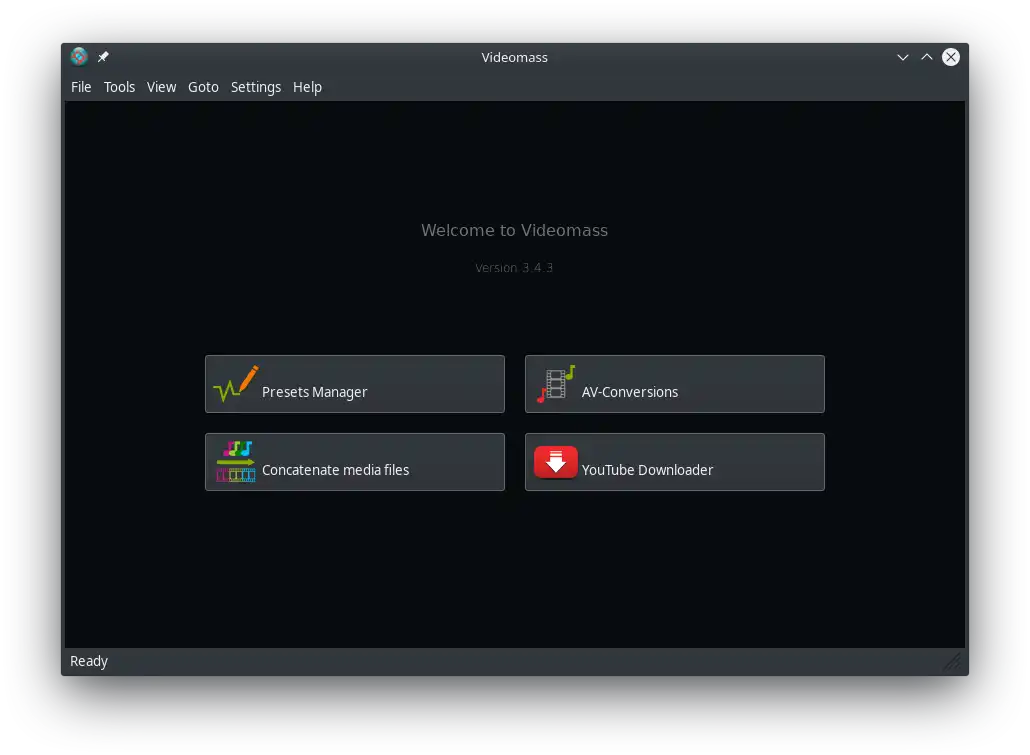Open Concatenate media files via its label
This screenshot has height=755, width=1030.
pos(335,470)
